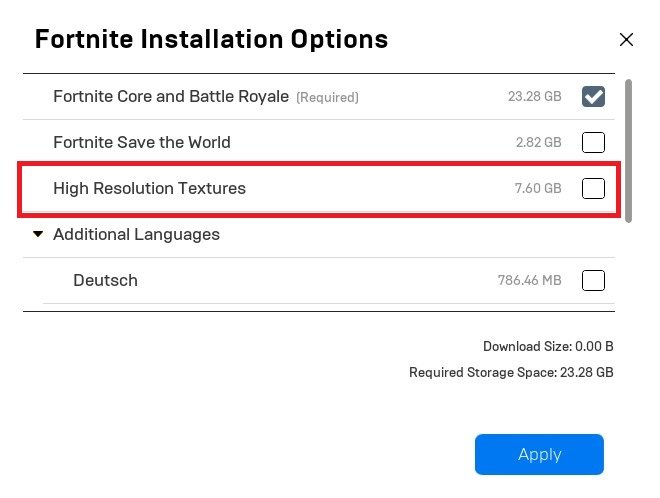Click the 7.60 GB size value
This screenshot has width=660, height=498.
click(x=538, y=188)
